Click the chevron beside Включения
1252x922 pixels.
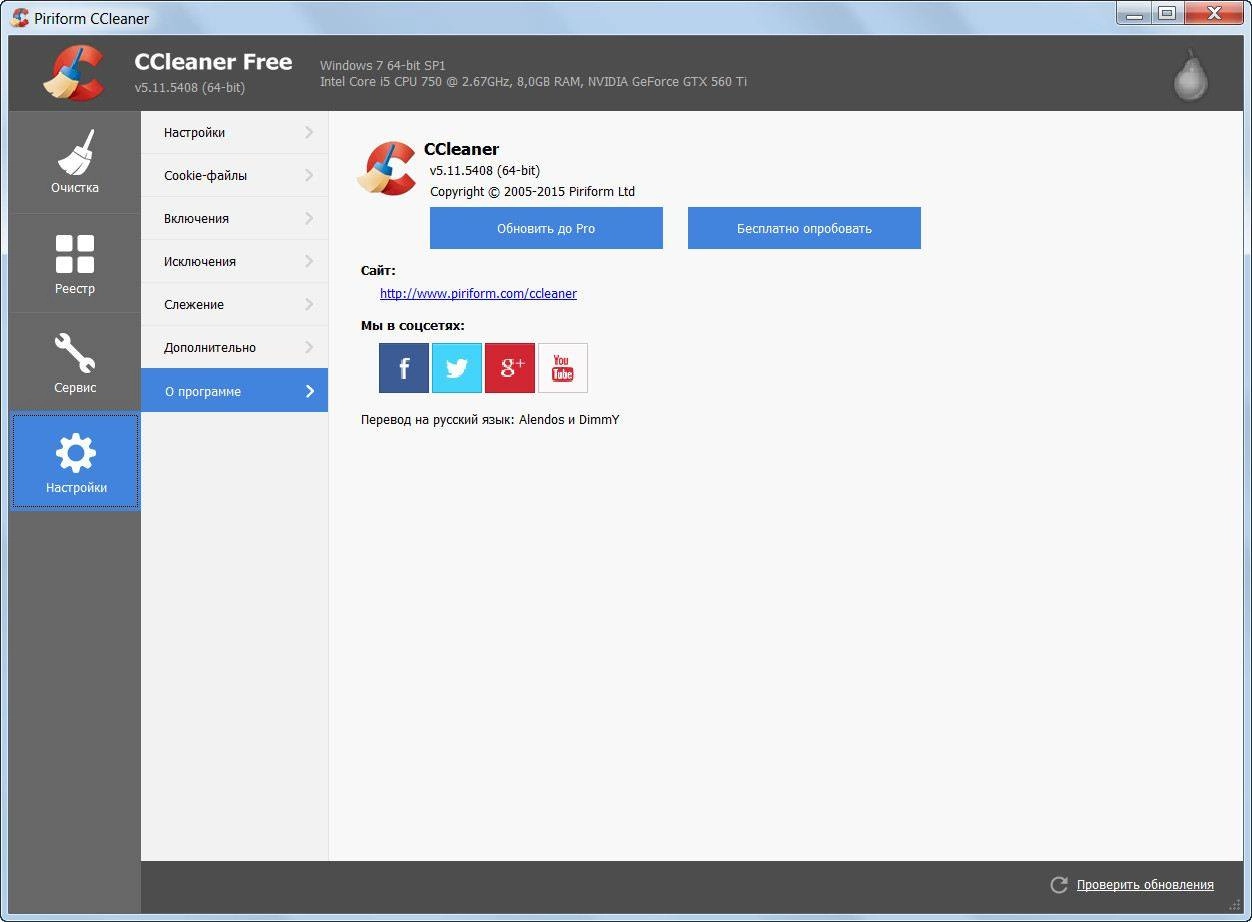[x=309, y=218]
